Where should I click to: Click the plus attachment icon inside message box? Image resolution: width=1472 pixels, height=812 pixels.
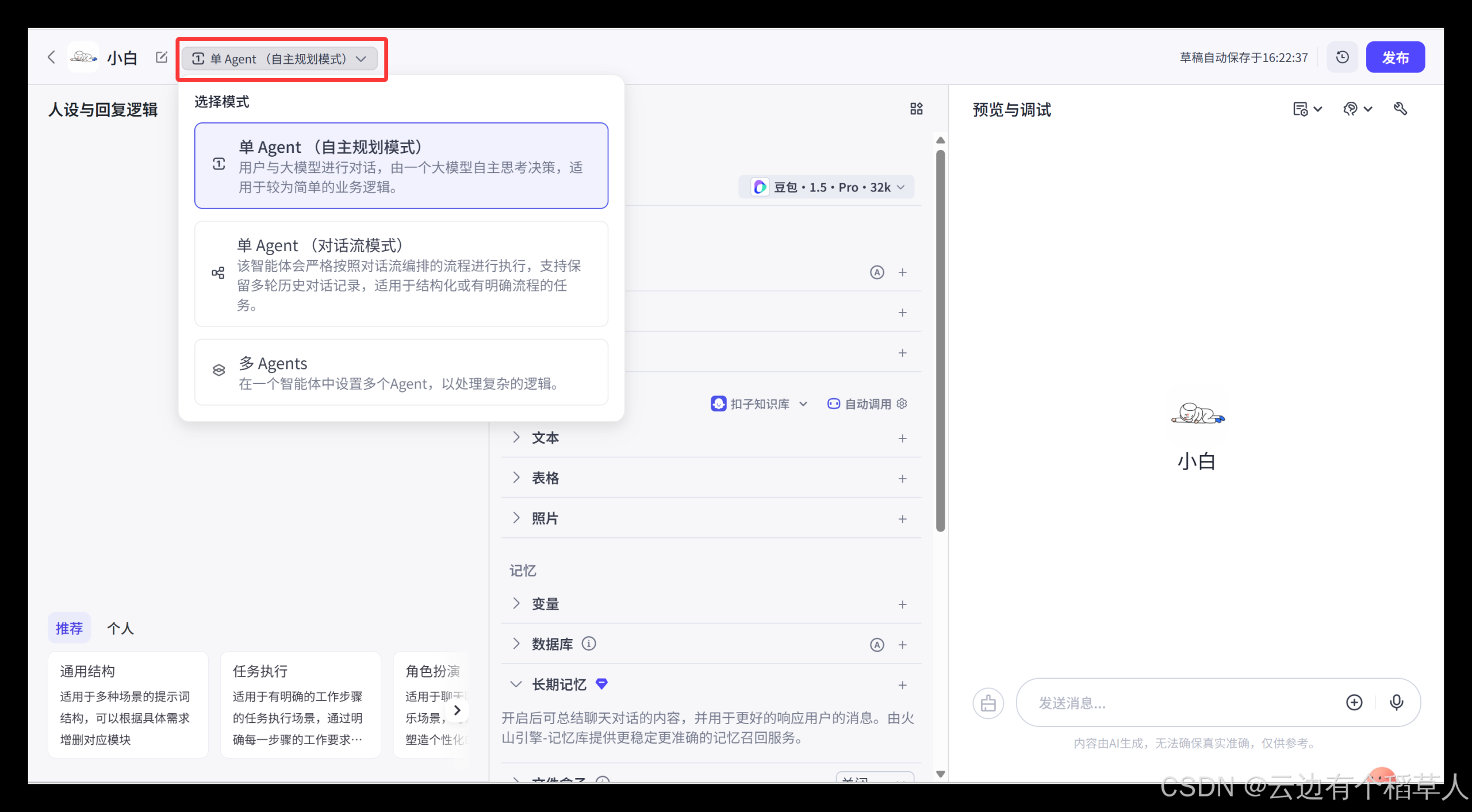tap(1355, 702)
